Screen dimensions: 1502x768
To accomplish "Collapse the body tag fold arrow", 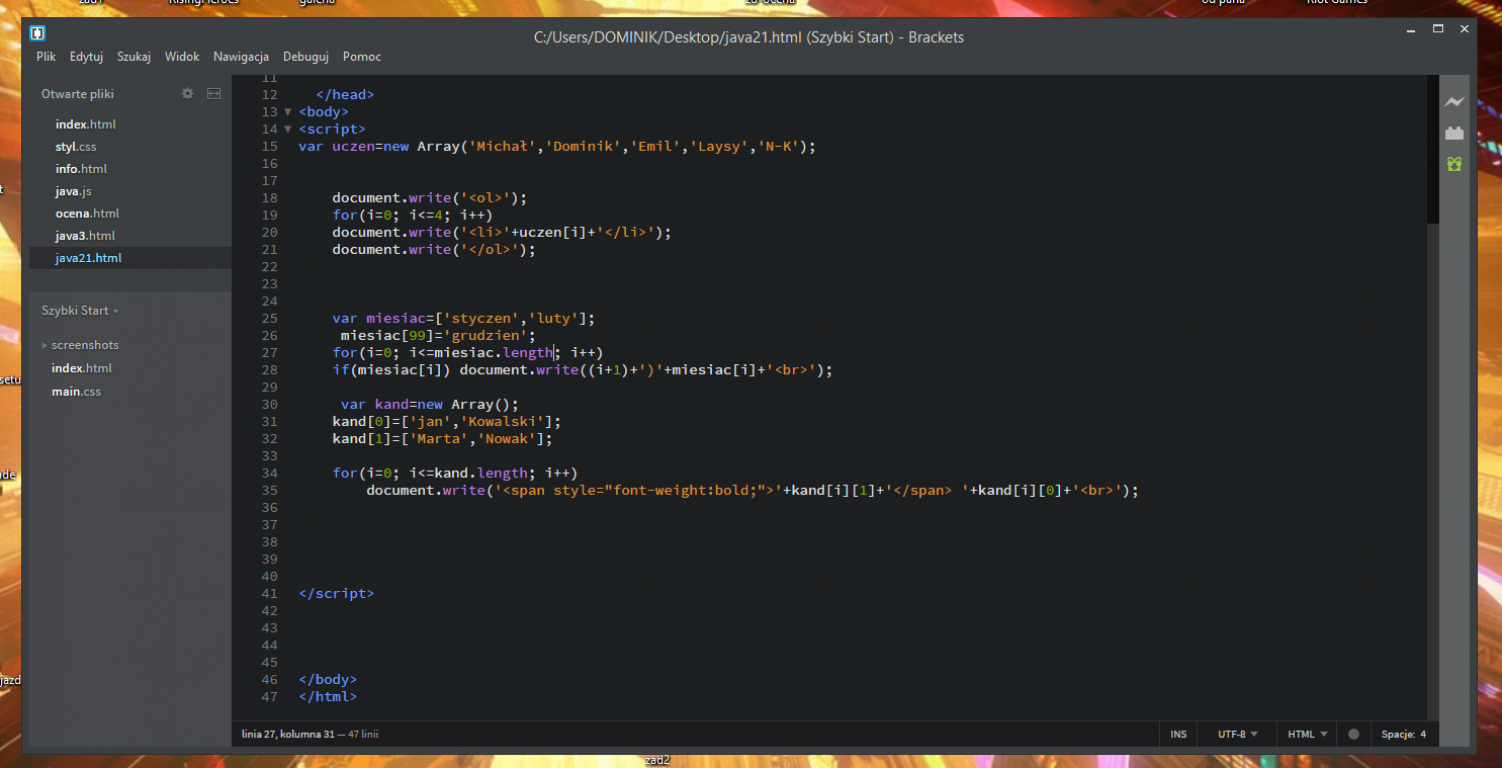I will click(288, 112).
